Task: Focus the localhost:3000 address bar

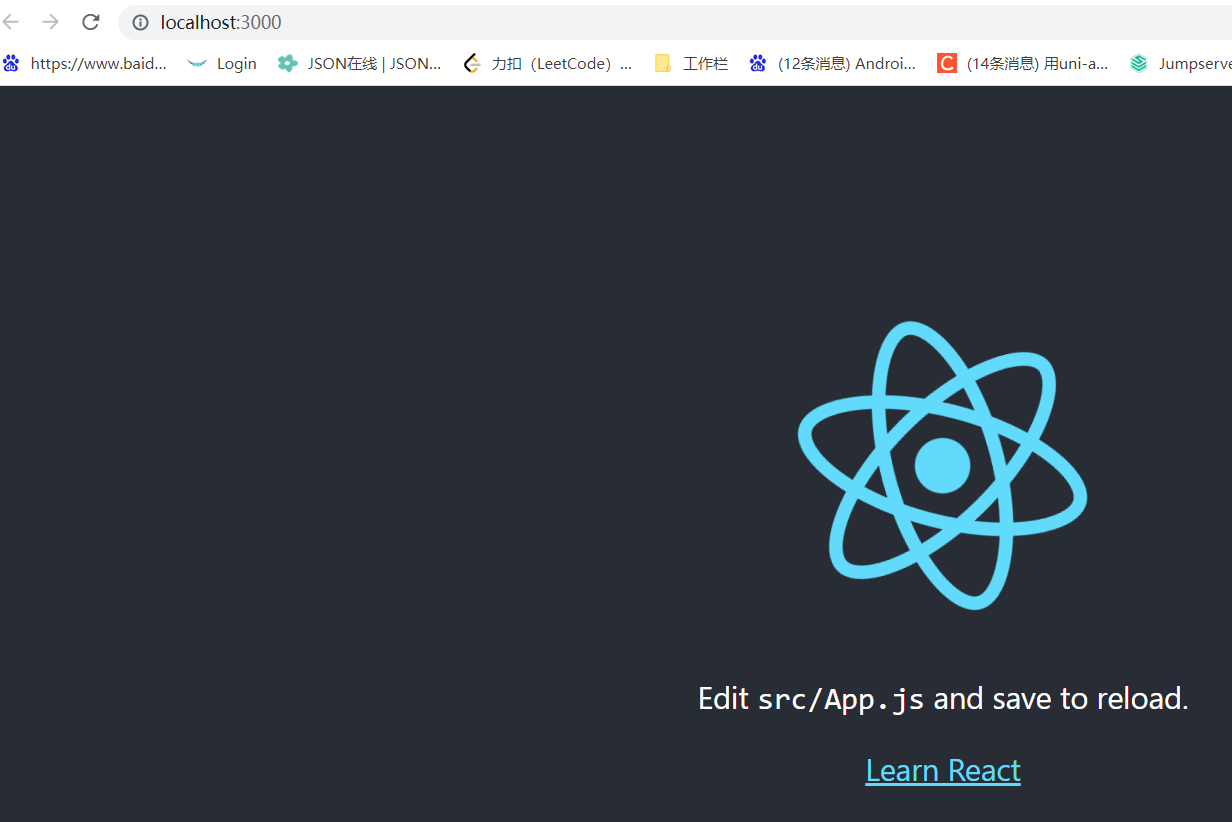Action: coord(675,22)
